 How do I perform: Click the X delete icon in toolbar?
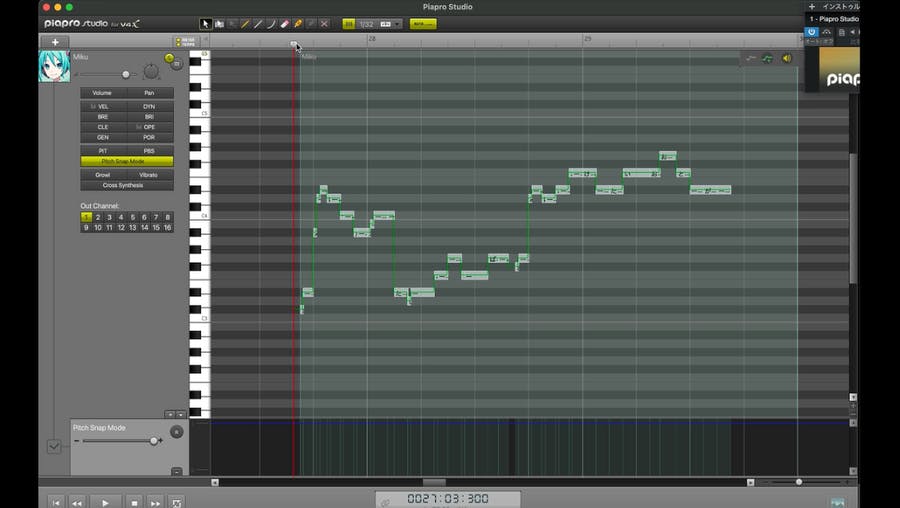[324, 24]
